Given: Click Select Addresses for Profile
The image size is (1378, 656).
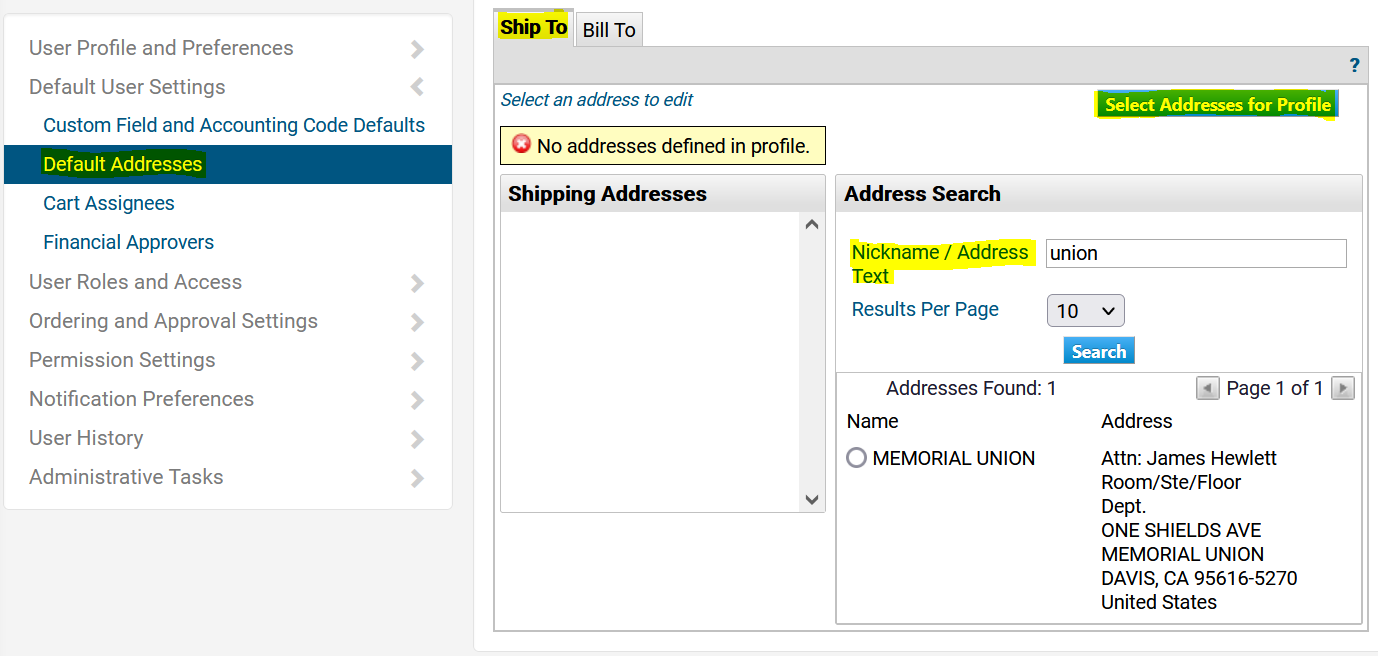Looking at the screenshot, I should point(1218,105).
